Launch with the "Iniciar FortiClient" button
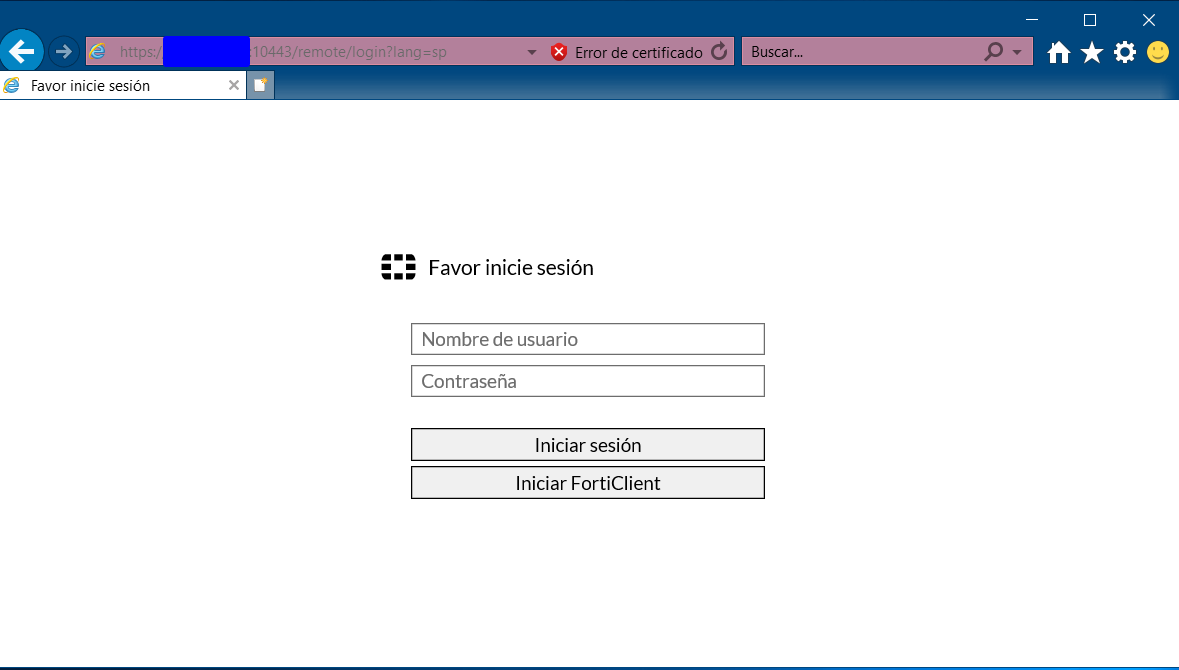This screenshot has width=1179, height=670. pos(588,483)
